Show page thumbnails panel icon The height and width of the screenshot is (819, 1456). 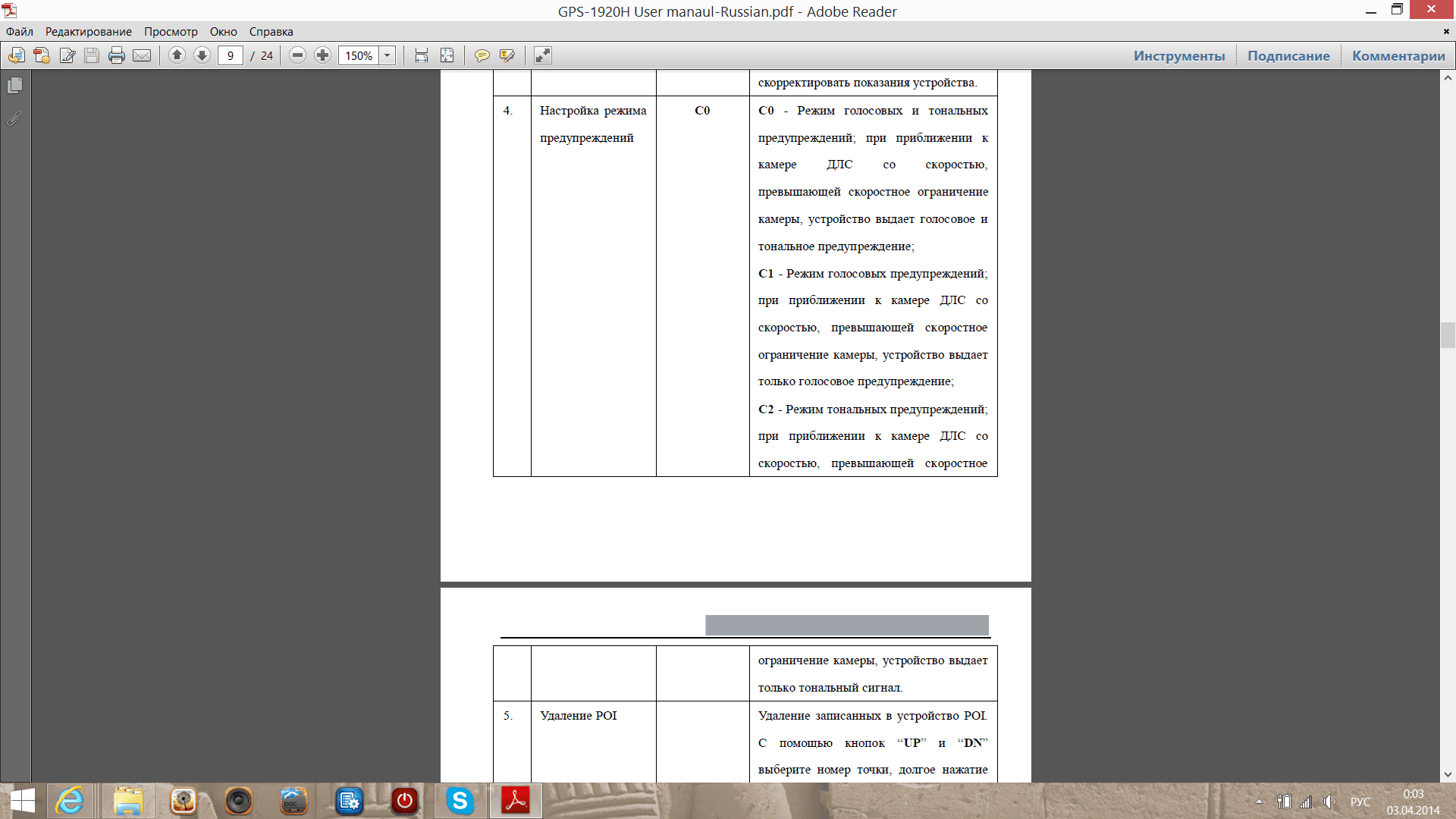(15, 86)
